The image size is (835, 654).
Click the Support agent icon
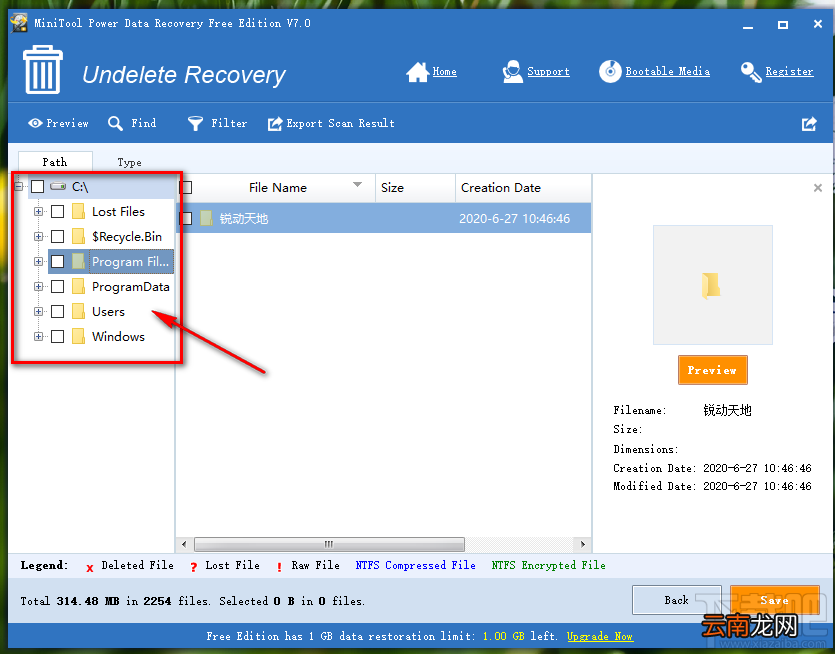click(x=512, y=71)
